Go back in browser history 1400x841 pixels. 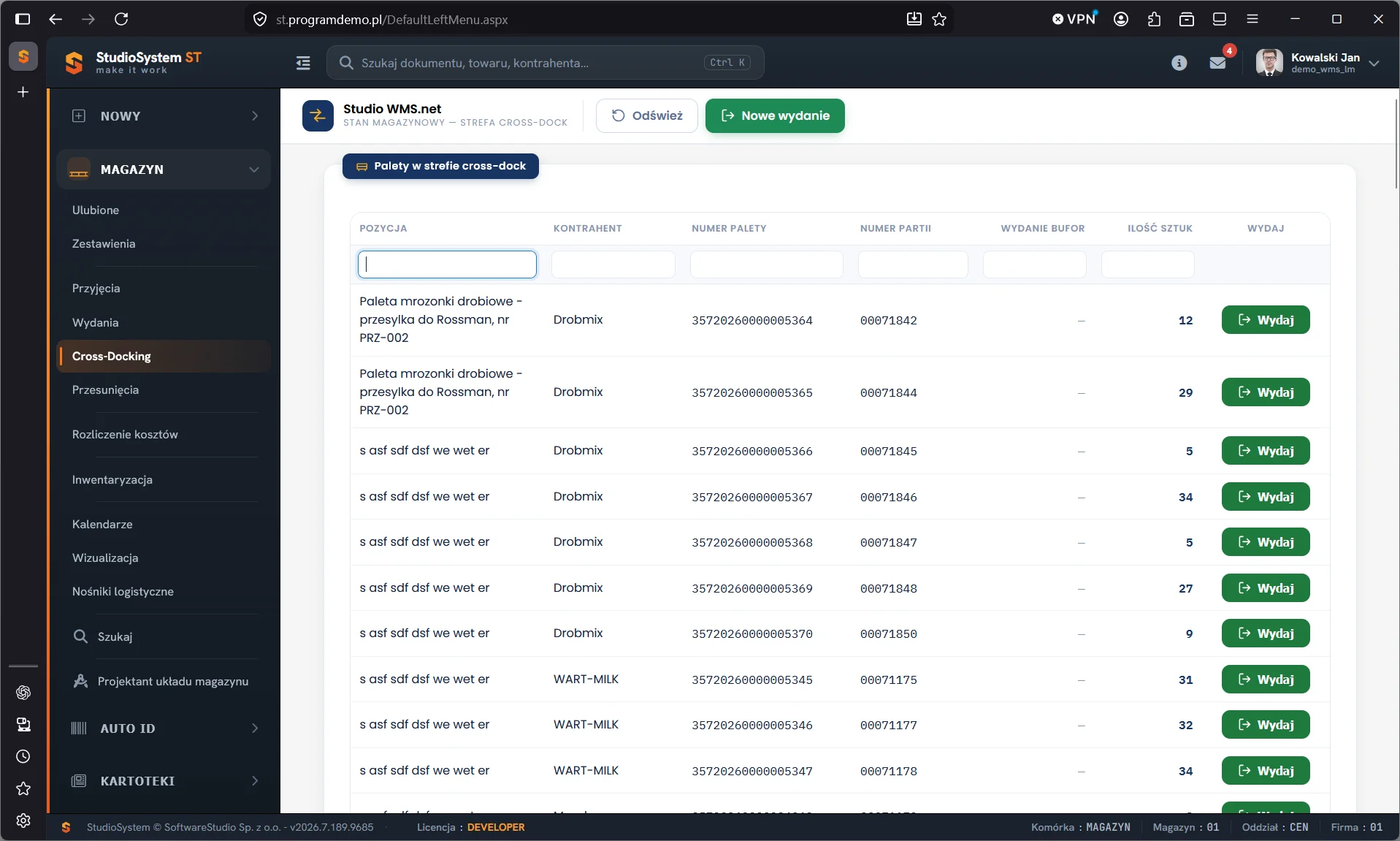[x=56, y=19]
